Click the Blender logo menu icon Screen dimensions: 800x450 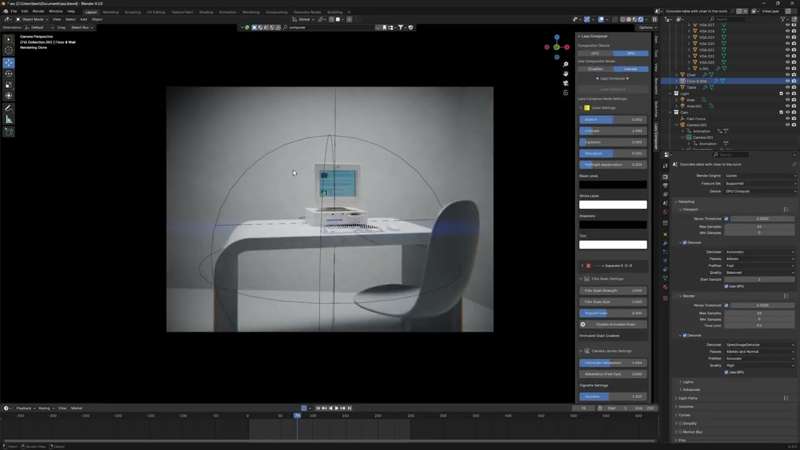tap(6, 11)
